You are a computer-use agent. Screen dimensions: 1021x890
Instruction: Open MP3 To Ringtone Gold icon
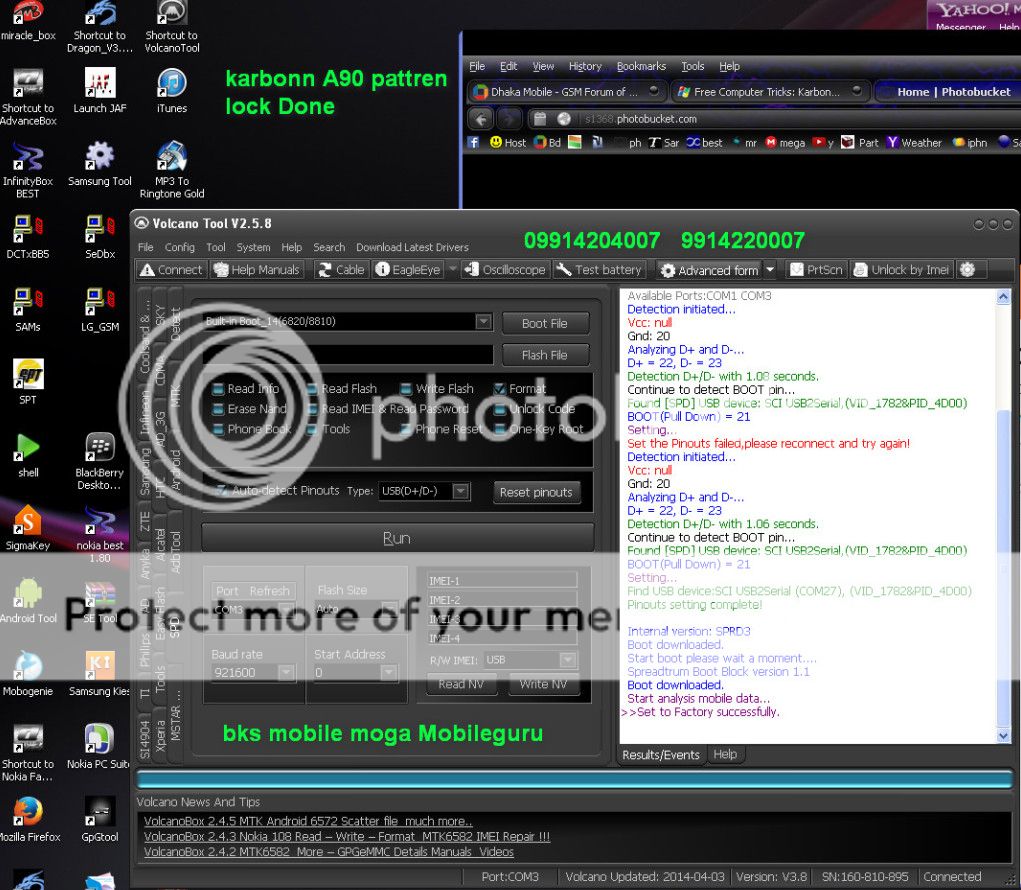[x=172, y=170]
